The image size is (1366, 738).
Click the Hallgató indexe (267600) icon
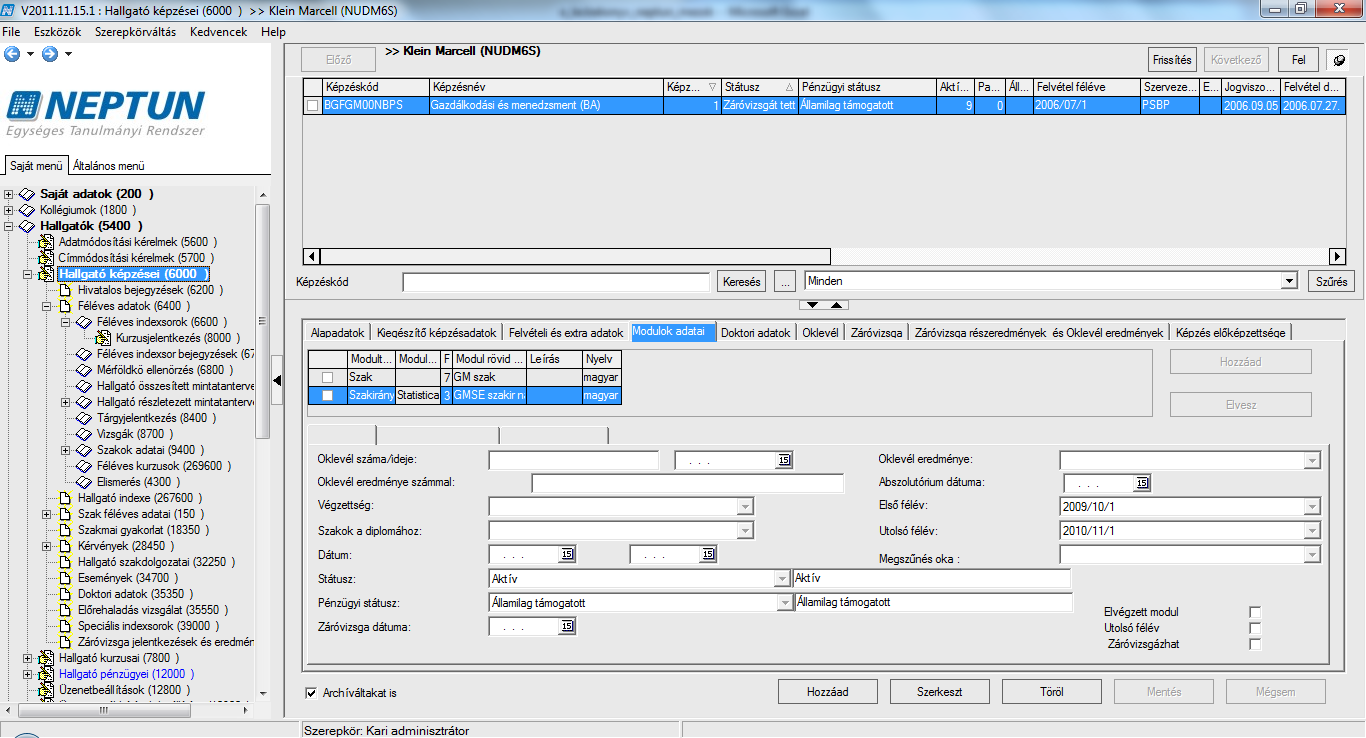point(66,498)
